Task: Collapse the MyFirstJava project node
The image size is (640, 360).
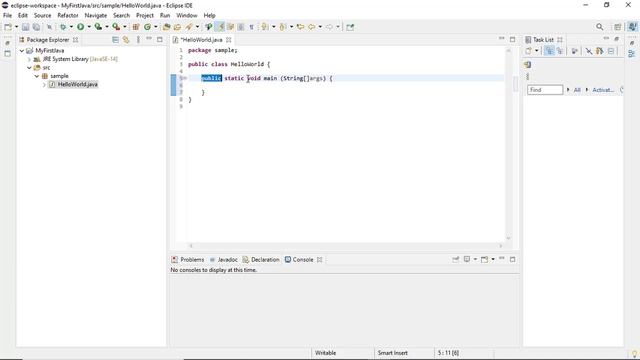Action: coord(22,51)
